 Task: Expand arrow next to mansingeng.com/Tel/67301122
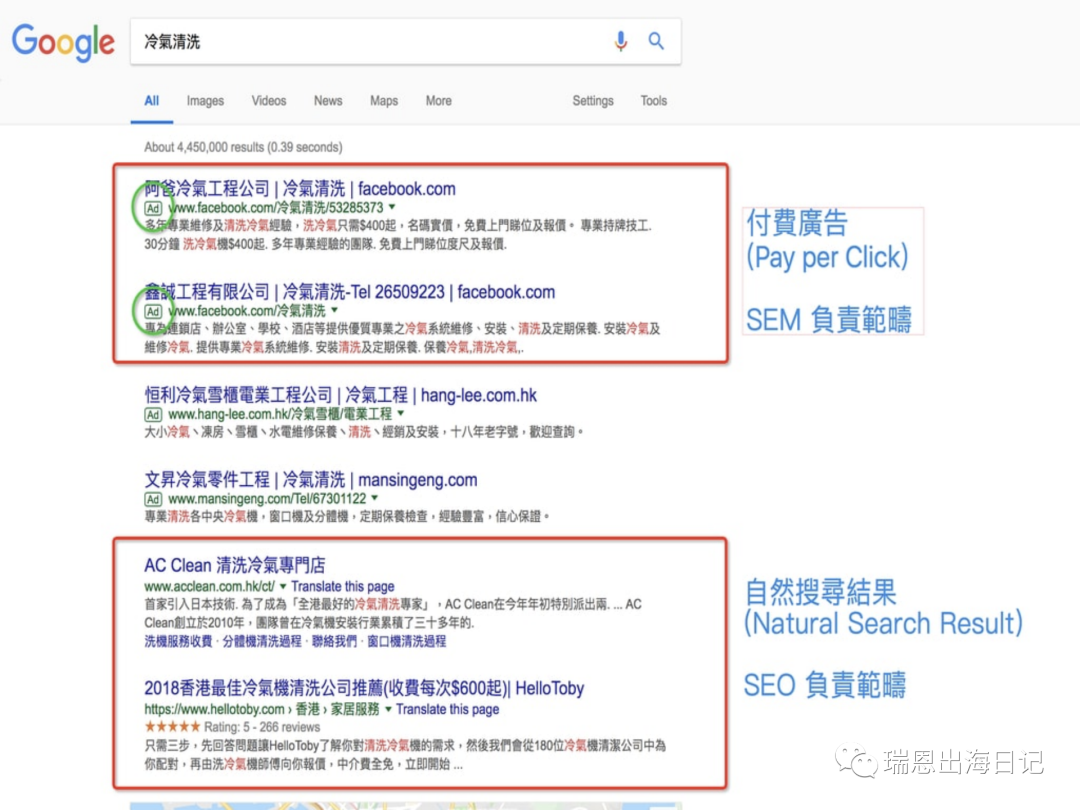click(x=375, y=497)
